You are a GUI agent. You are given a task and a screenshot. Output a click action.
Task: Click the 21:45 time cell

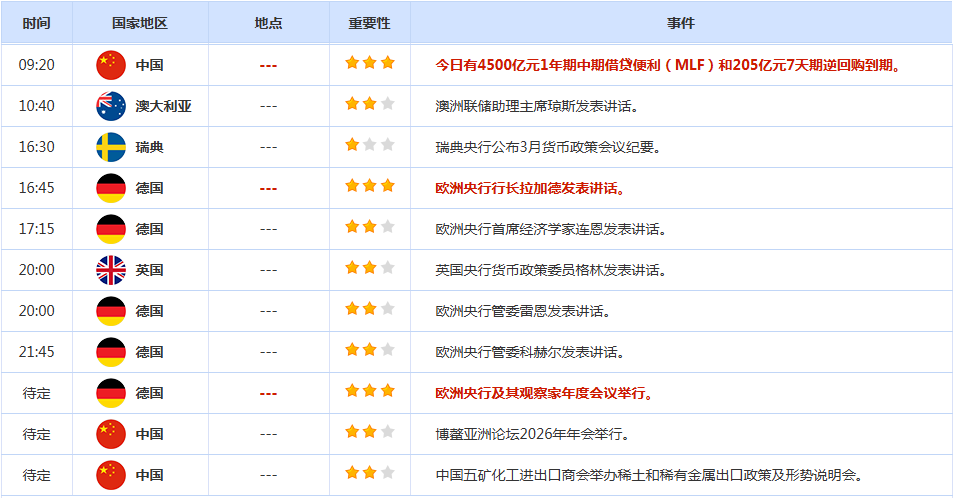36,352
